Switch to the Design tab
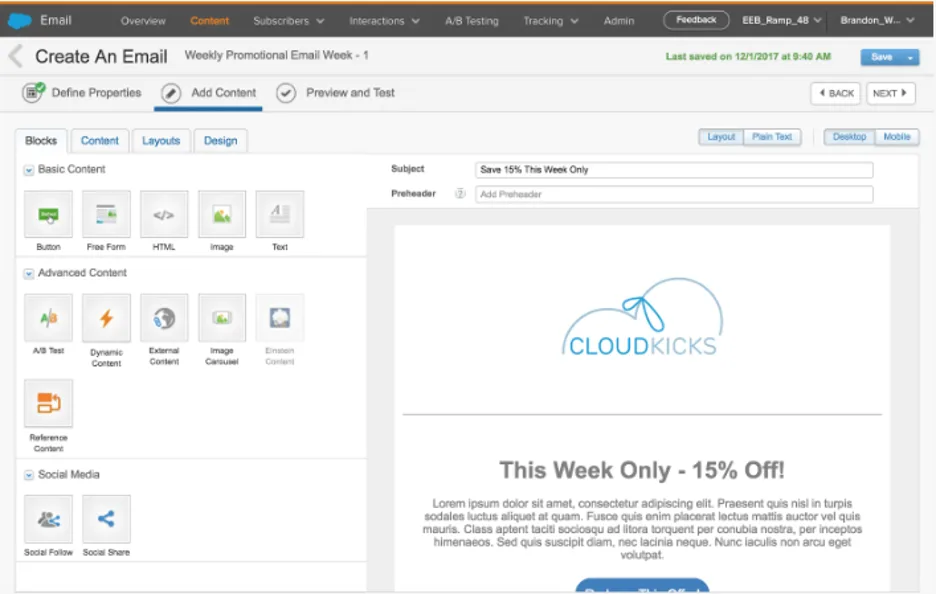This screenshot has height=594, width=936. click(220, 141)
